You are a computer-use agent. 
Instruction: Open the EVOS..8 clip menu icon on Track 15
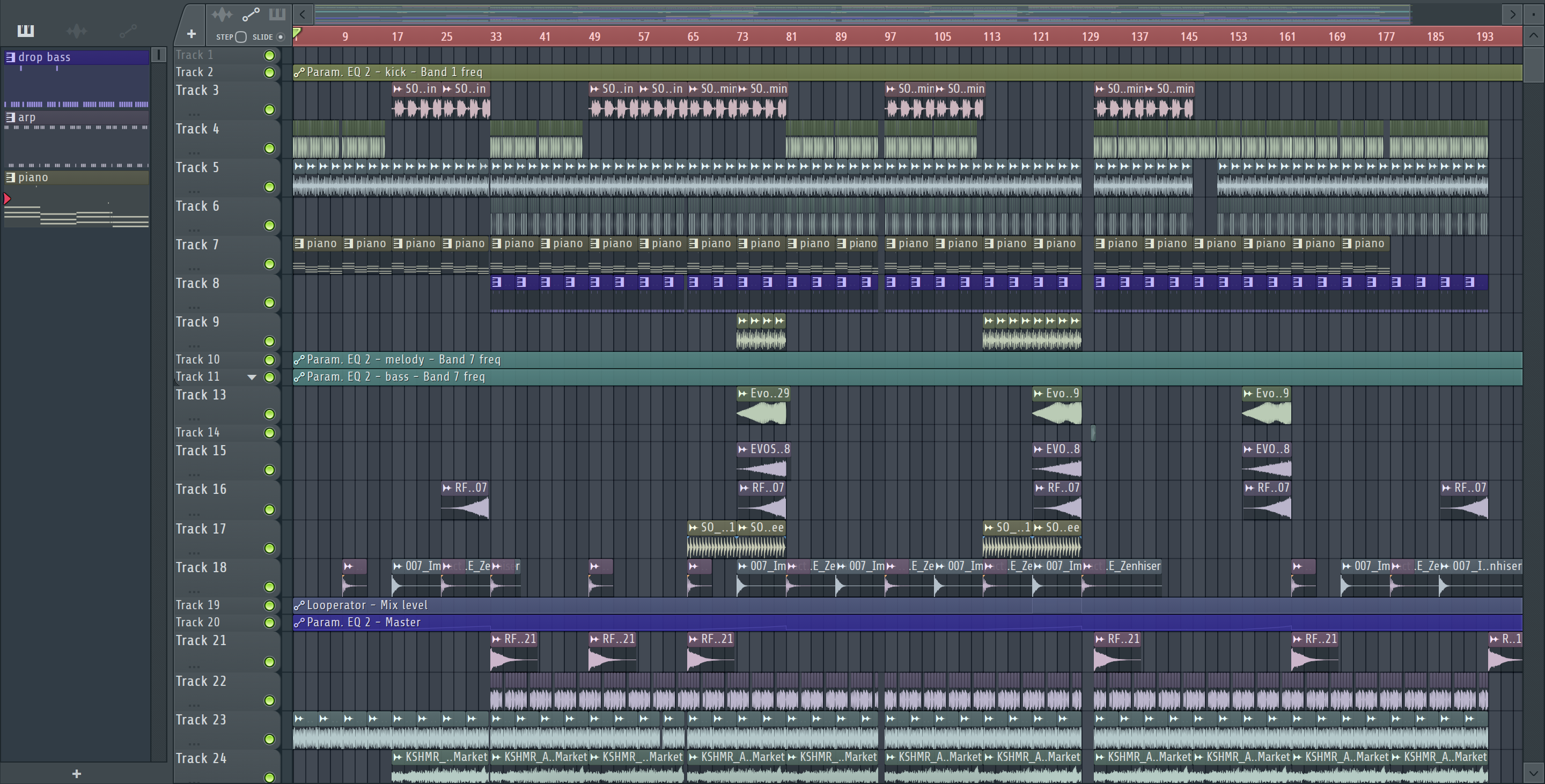pyautogui.click(x=742, y=449)
